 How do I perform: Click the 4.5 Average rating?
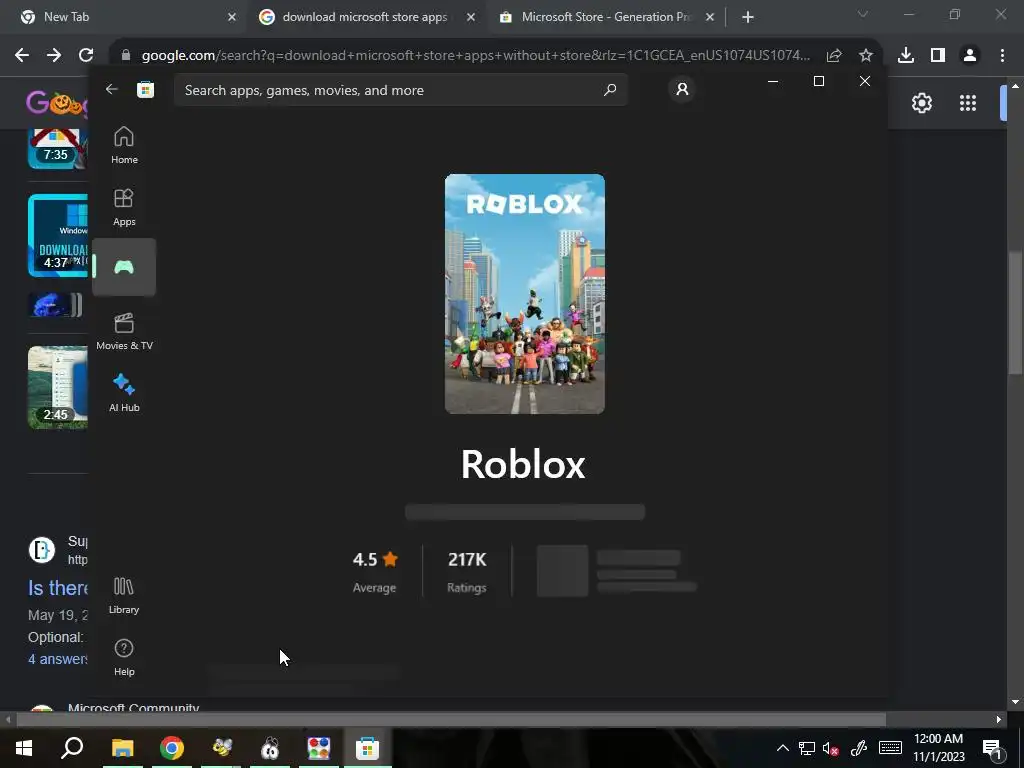(x=375, y=572)
